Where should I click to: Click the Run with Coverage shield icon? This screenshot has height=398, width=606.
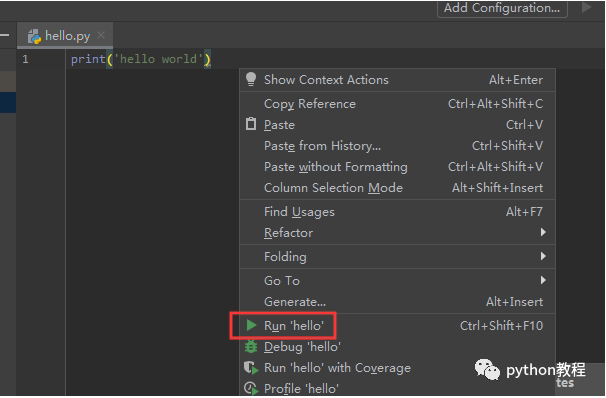(x=251, y=368)
